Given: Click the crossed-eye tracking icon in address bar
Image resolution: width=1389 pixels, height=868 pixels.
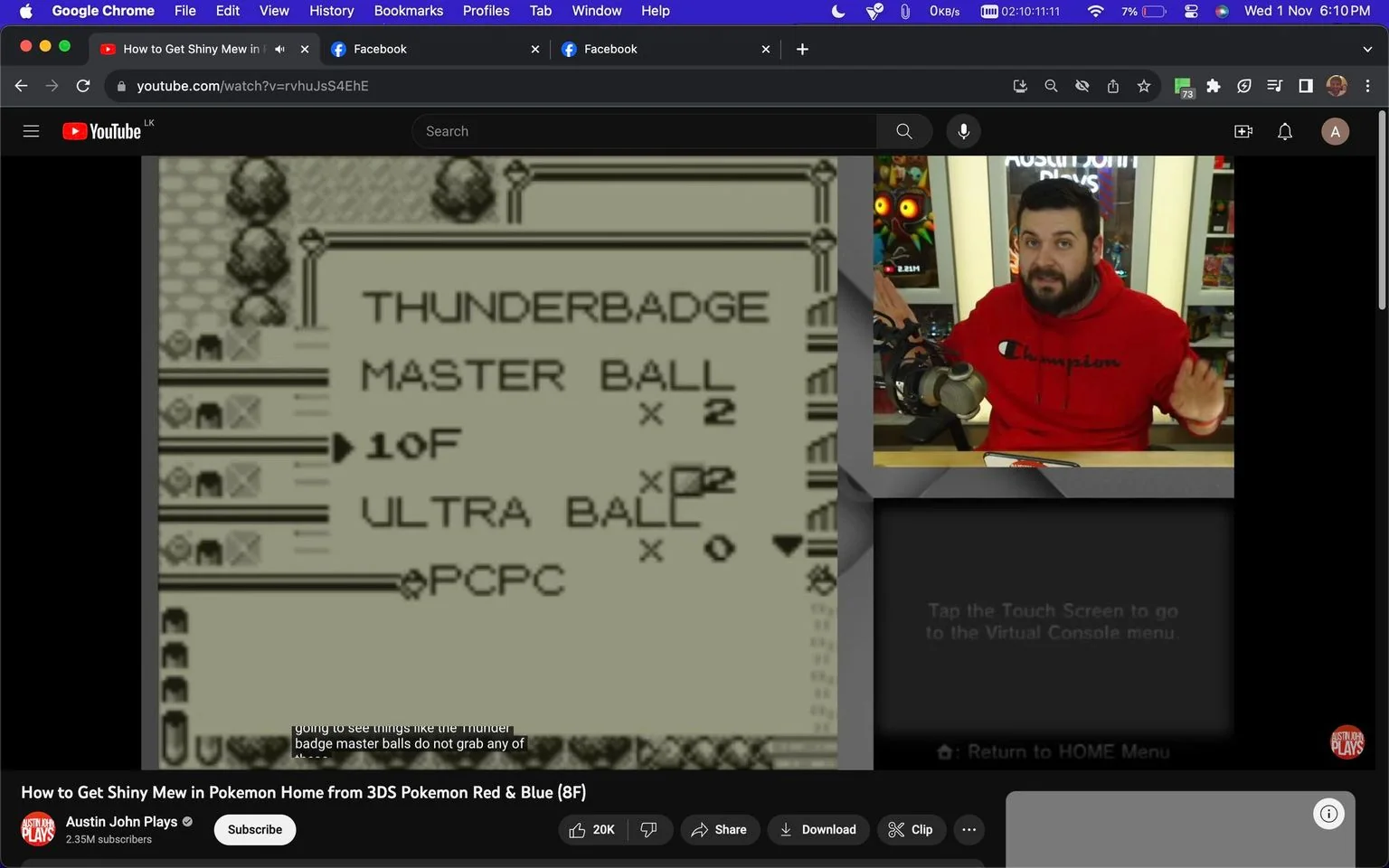Looking at the screenshot, I should tap(1082, 86).
